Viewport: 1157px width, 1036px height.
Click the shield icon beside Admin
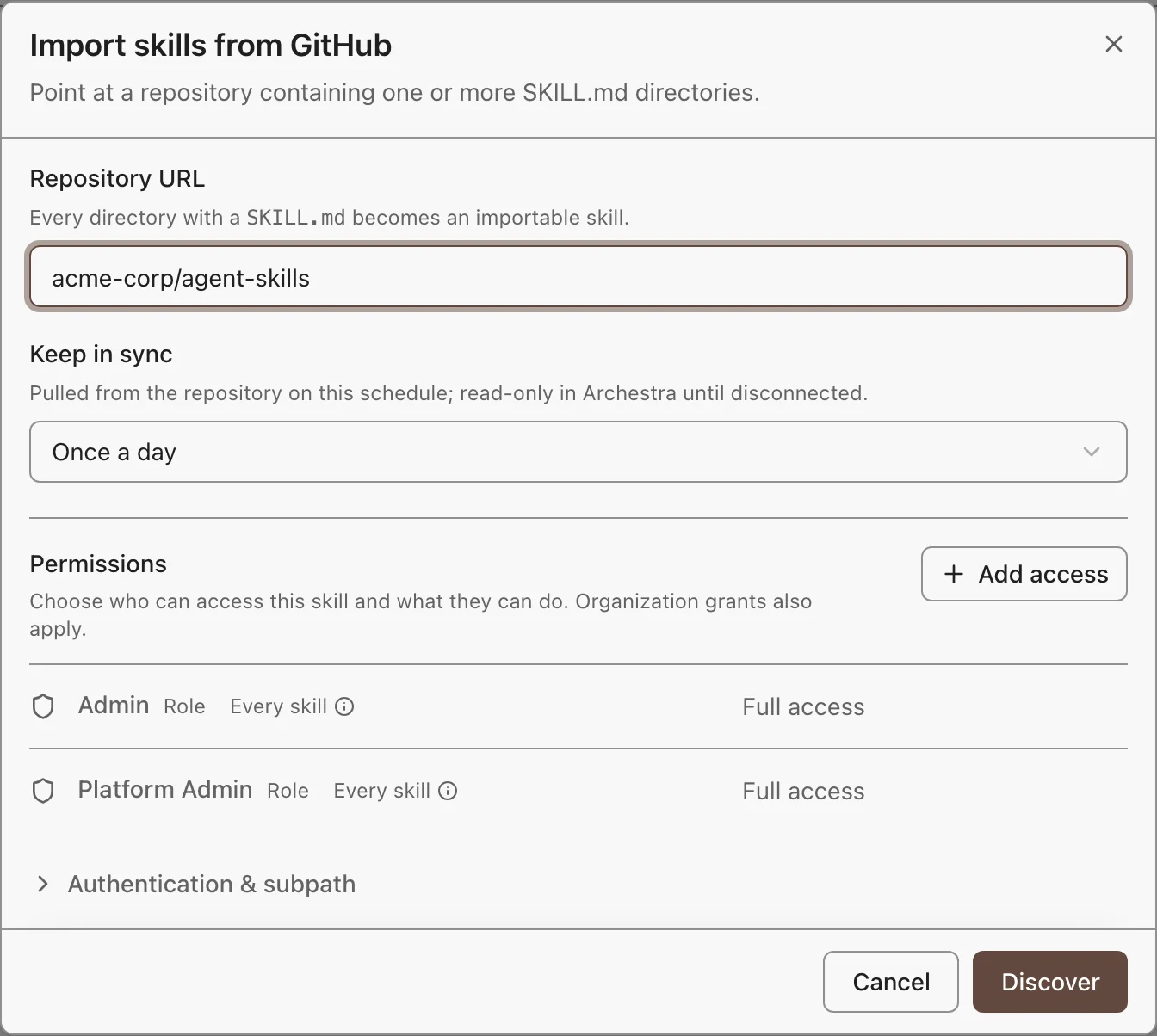[x=43, y=706]
